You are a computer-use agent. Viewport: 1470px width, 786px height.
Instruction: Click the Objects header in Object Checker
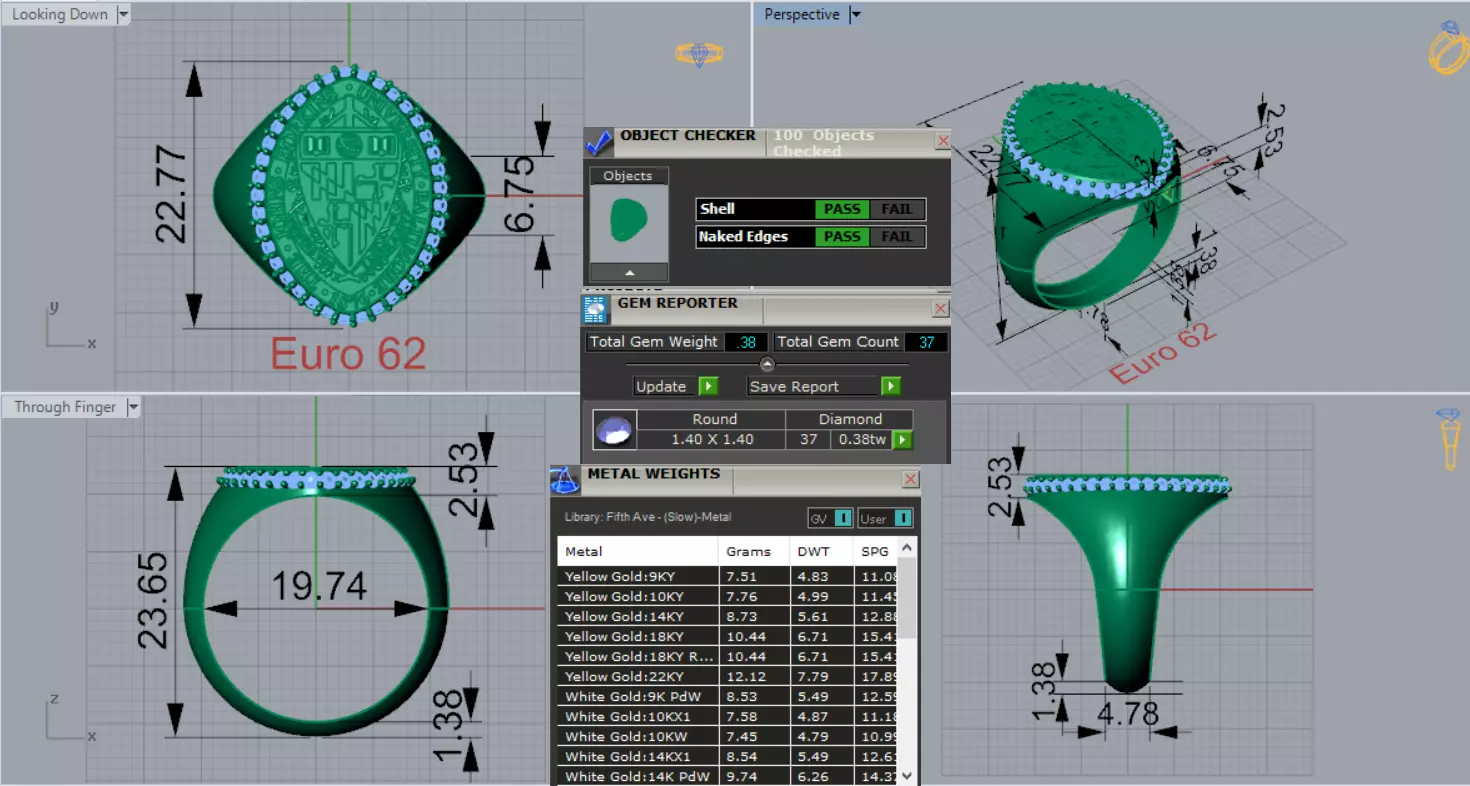(x=628, y=176)
